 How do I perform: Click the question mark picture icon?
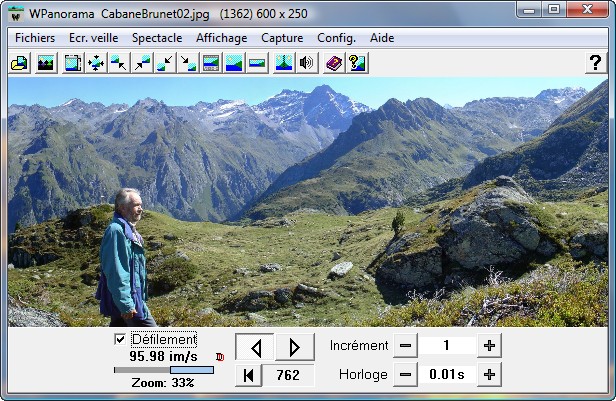[x=357, y=63]
